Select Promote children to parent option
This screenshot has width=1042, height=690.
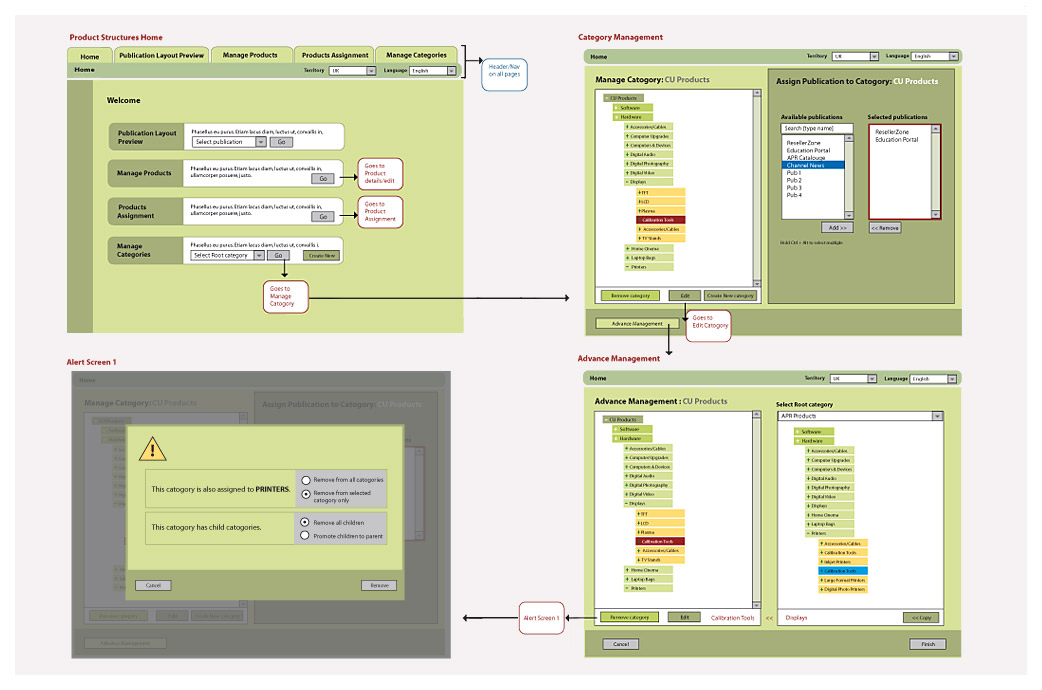coord(304,535)
